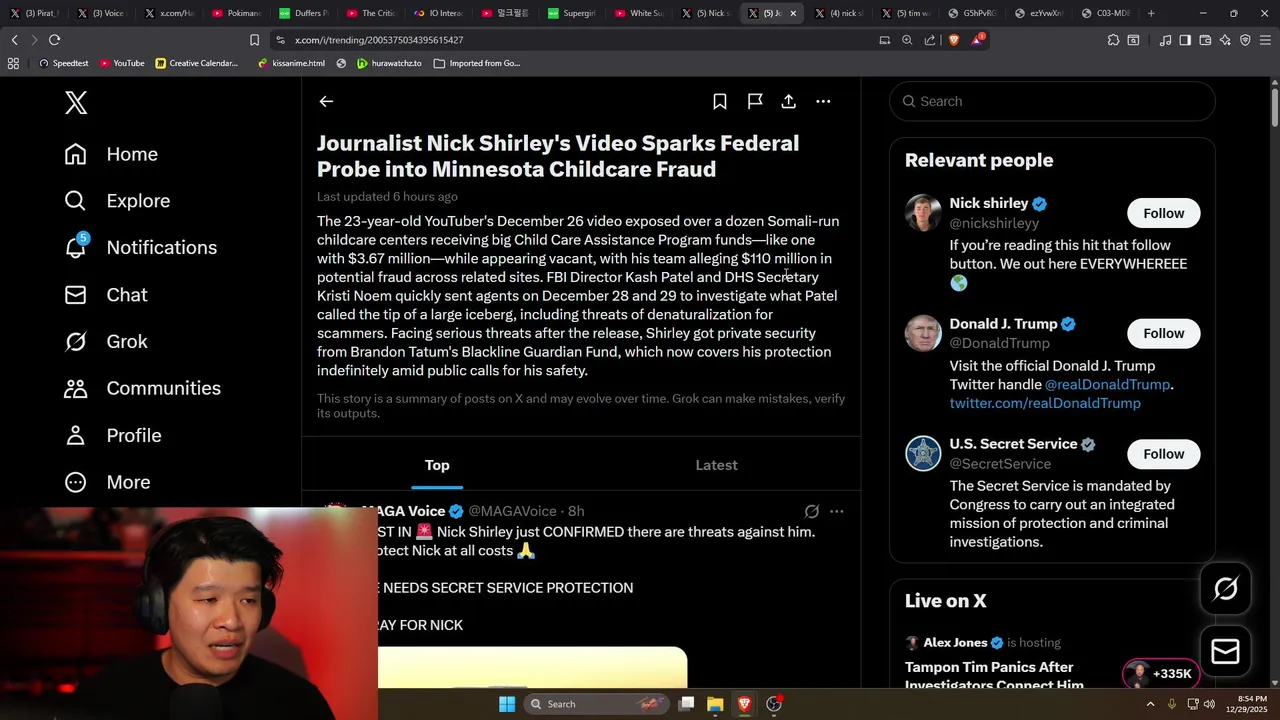
Task: Open Notifications with 5 badge
Action: [140, 247]
